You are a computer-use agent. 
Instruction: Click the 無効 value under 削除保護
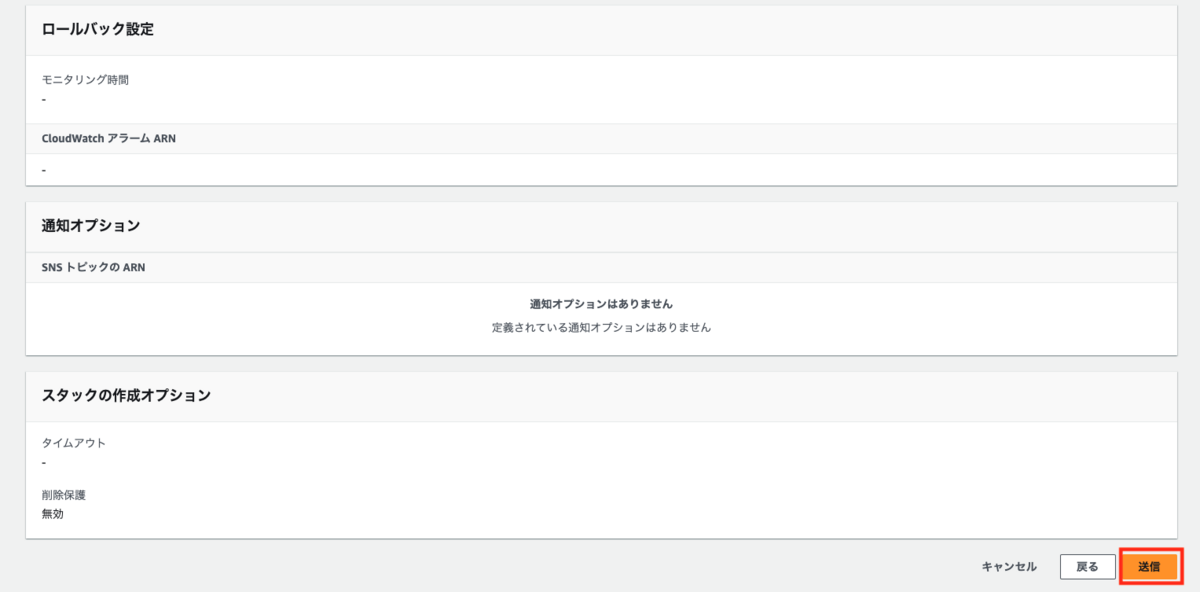[x=52, y=514]
